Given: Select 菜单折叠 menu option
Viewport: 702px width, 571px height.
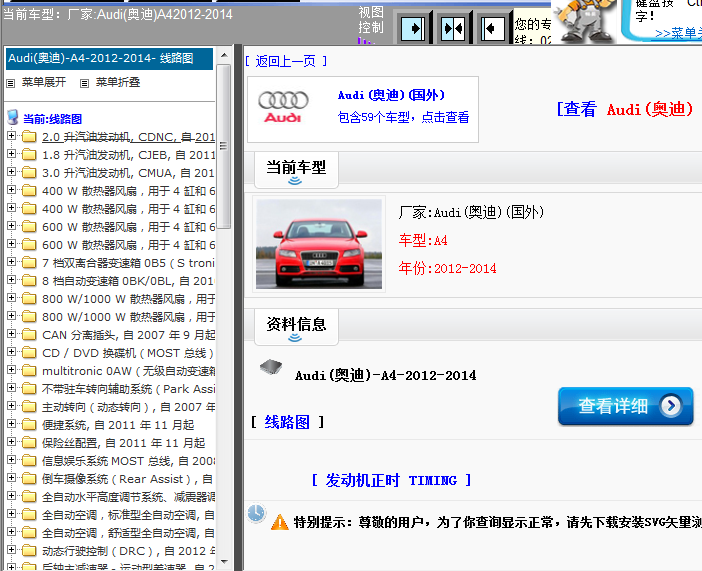Looking at the screenshot, I should click(x=118, y=82).
